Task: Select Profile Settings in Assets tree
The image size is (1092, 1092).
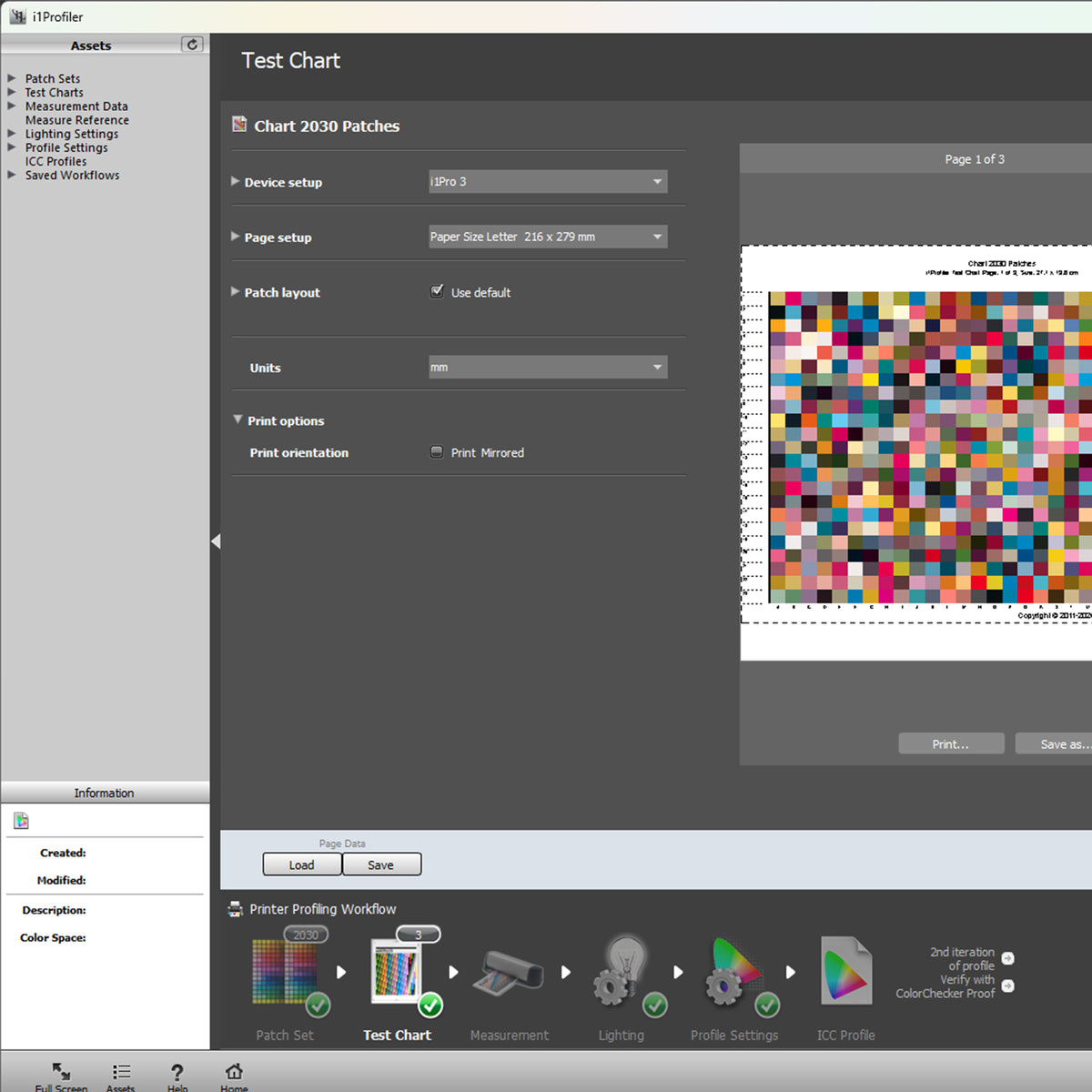Action: [66, 147]
